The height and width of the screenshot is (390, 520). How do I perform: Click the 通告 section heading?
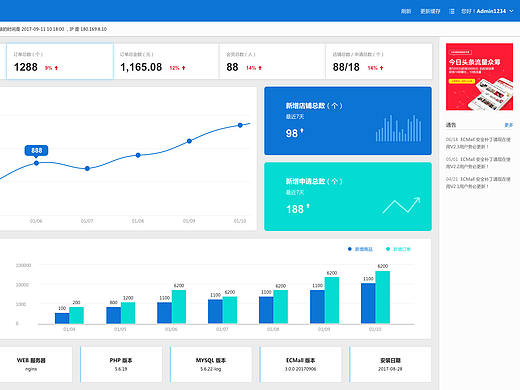[451, 125]
